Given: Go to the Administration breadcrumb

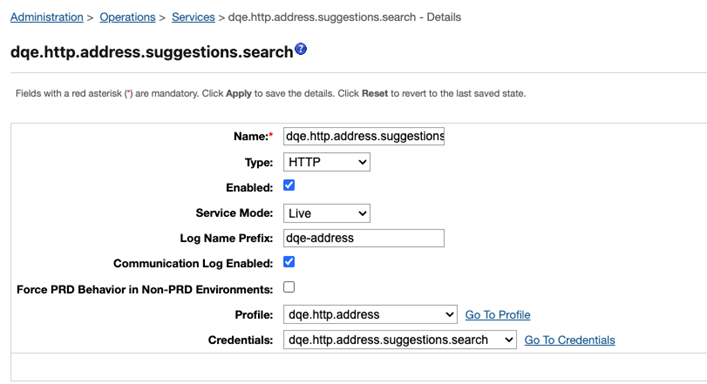Looking at the screenshot, I should point(47,17).
